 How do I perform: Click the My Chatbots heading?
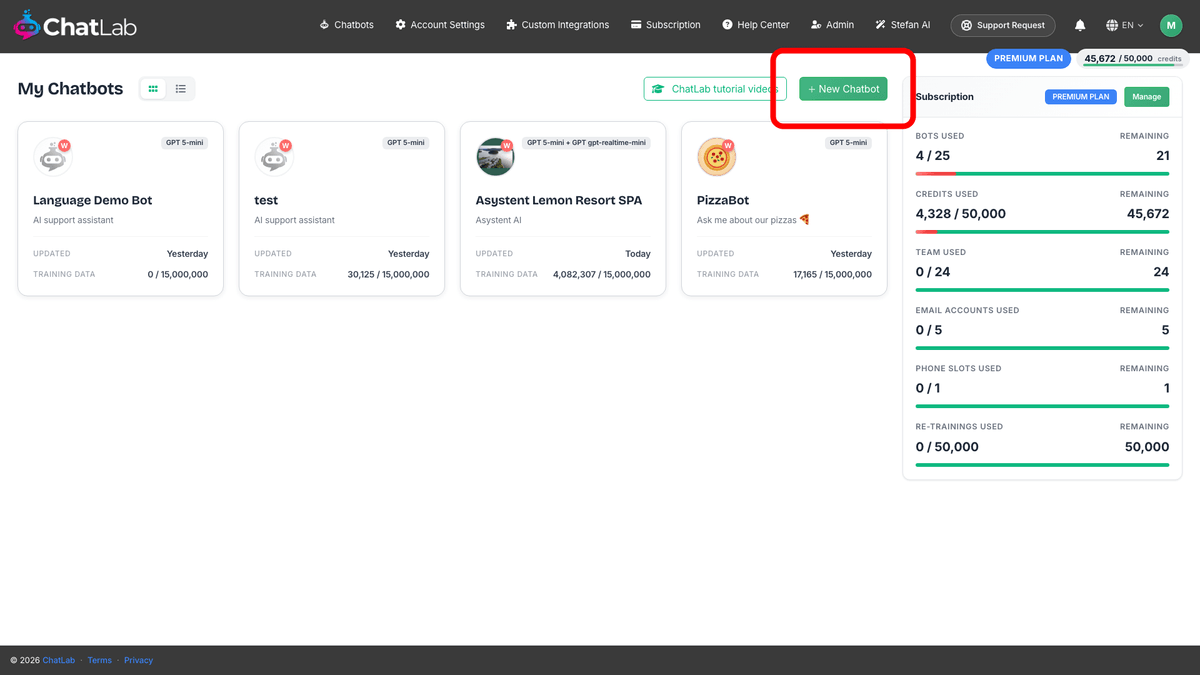tap(70, 89)
